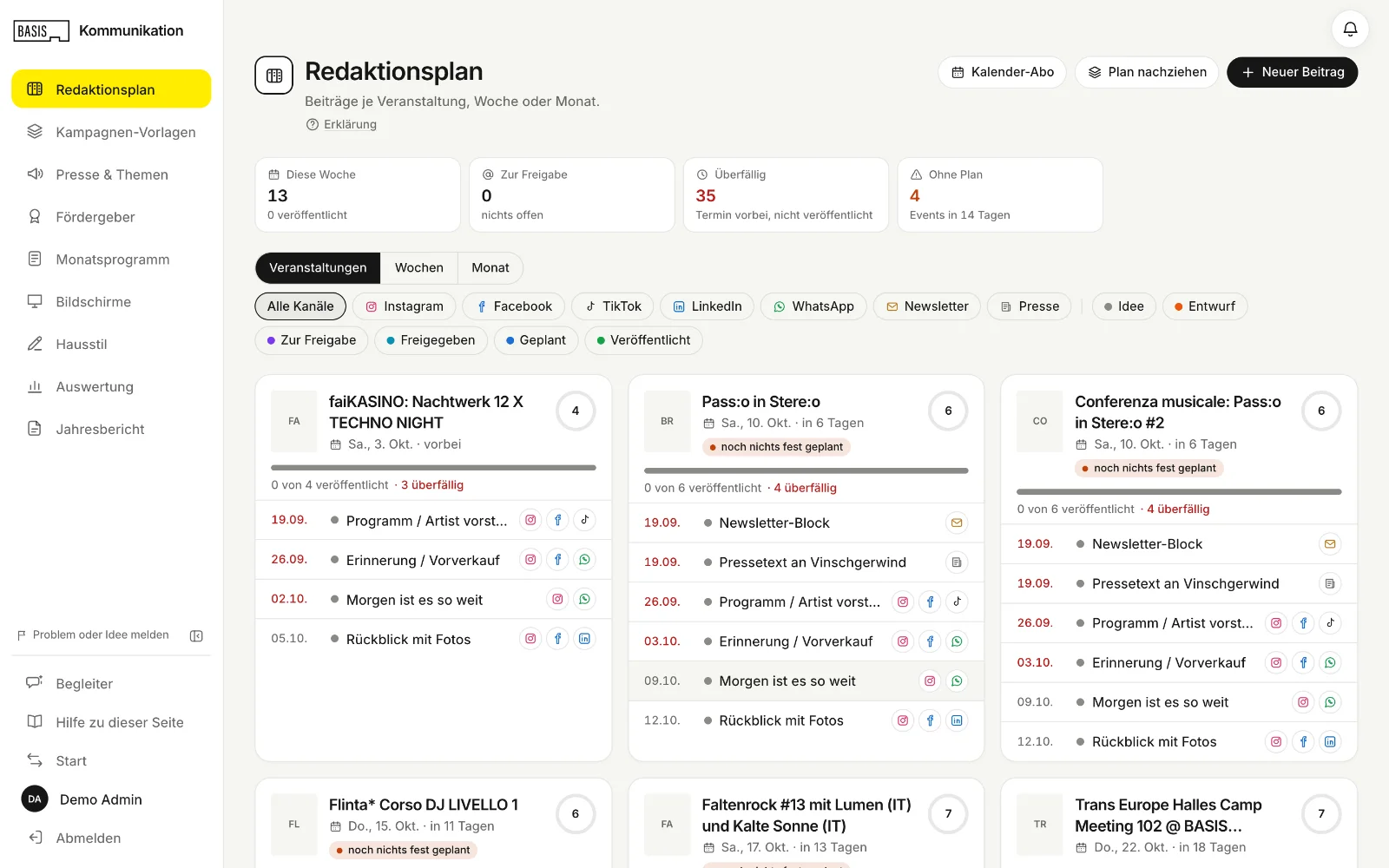Image resolution: width=1389 pixels, height=868 pixels.
Task: Click the faiKASINO progress bar
Action: 433,468
